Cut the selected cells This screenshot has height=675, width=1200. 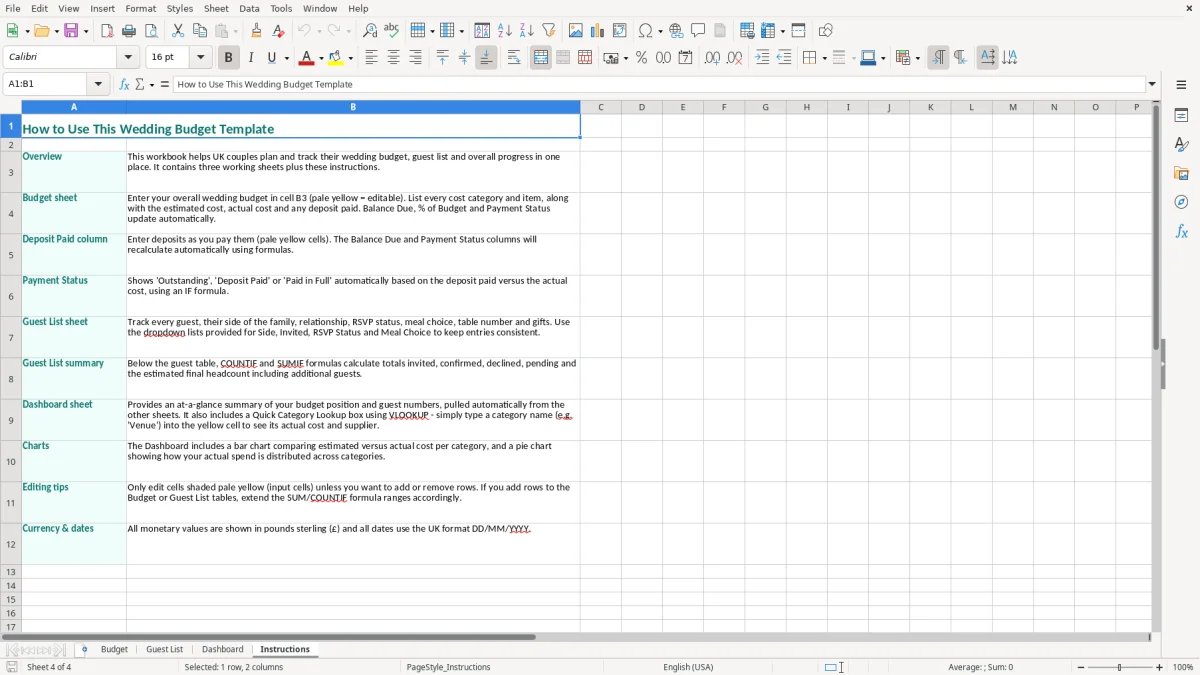(178, 31)
